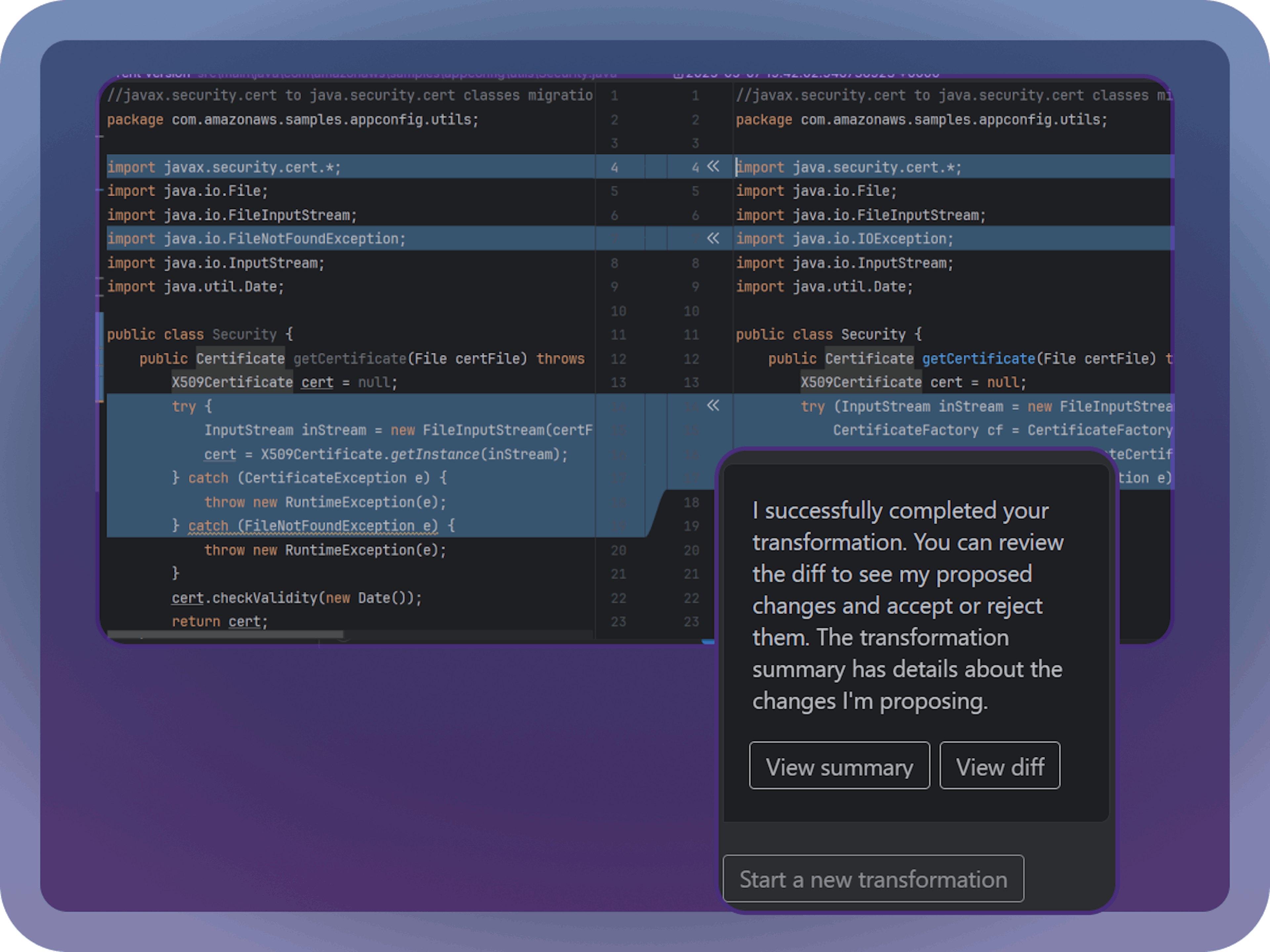Click the accept arrow beside the try block
1270x952 pixels.
(x=712, y=406)
